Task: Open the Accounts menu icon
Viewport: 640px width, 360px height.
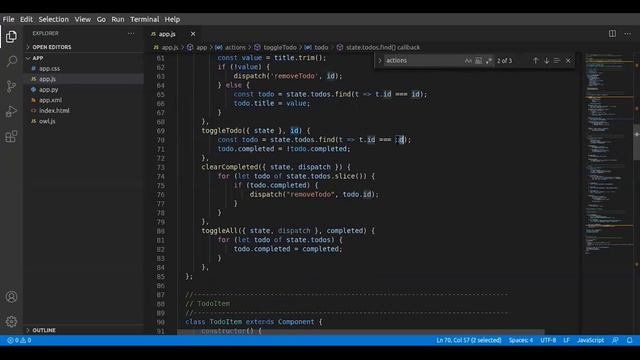Action: [x=11, y=297]
